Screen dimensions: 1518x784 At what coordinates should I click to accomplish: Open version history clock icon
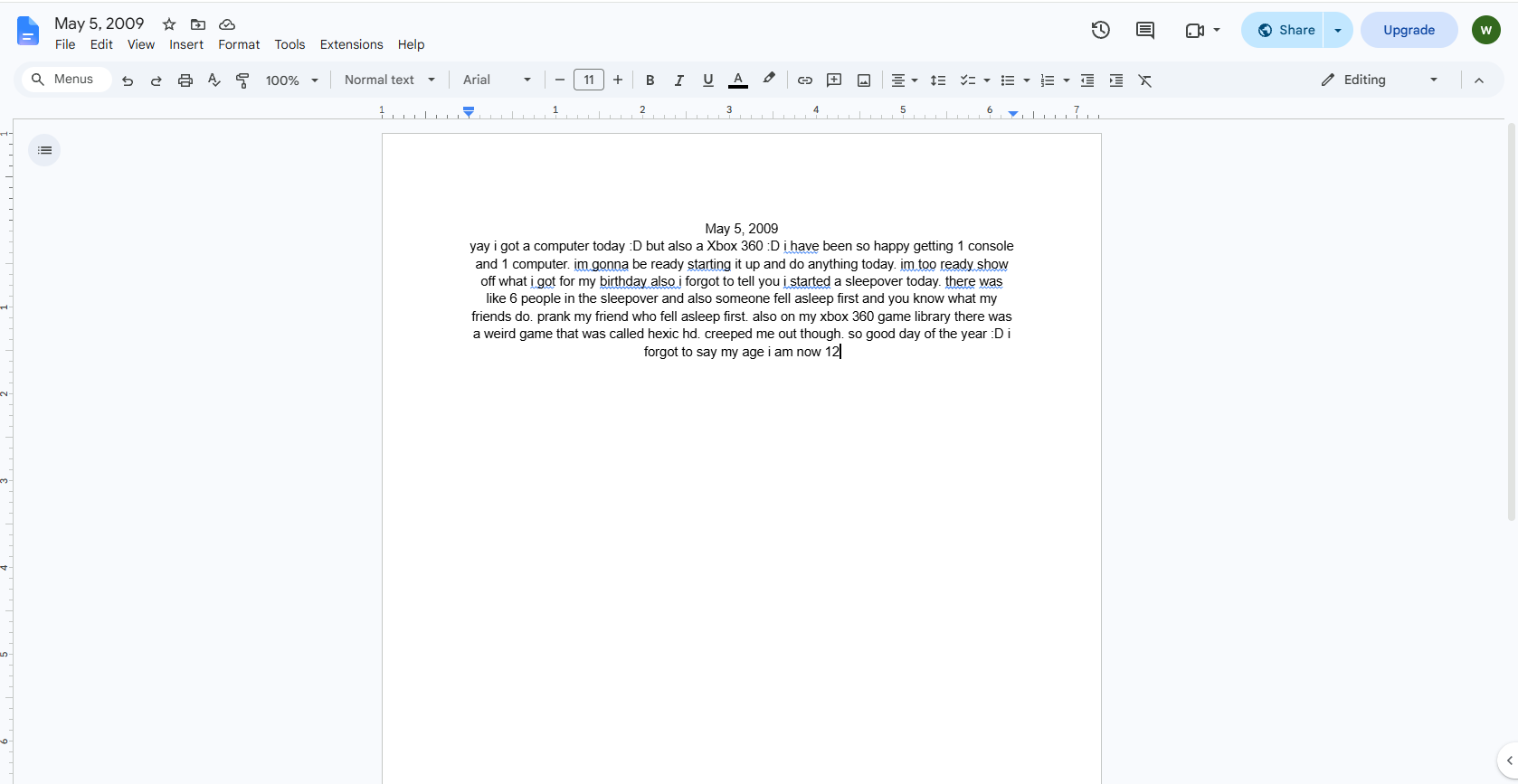click(x=1100, y=30)
